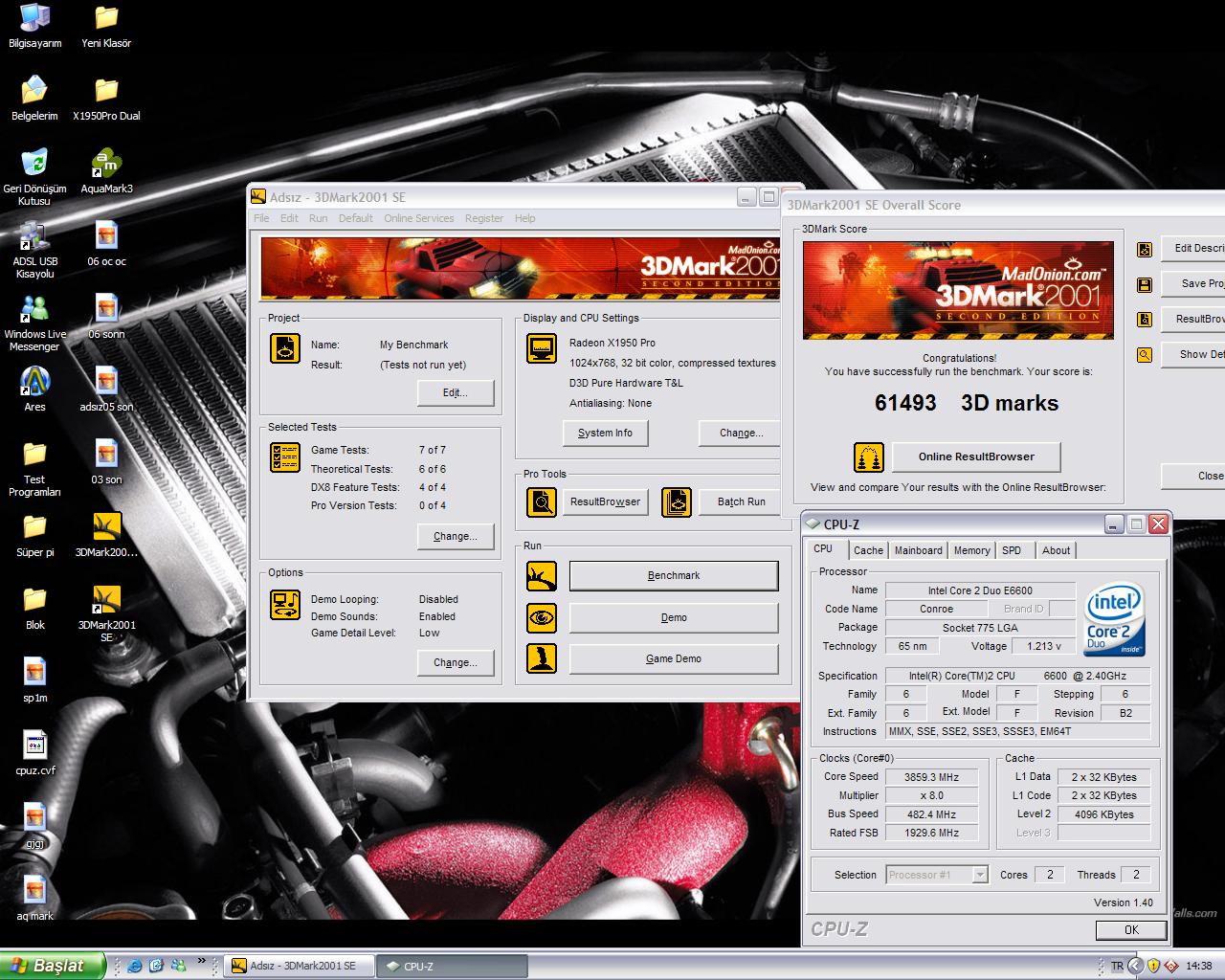Launch Windows Live Messenger desktop icon
1225x980 pixels.
pos(34,323)
